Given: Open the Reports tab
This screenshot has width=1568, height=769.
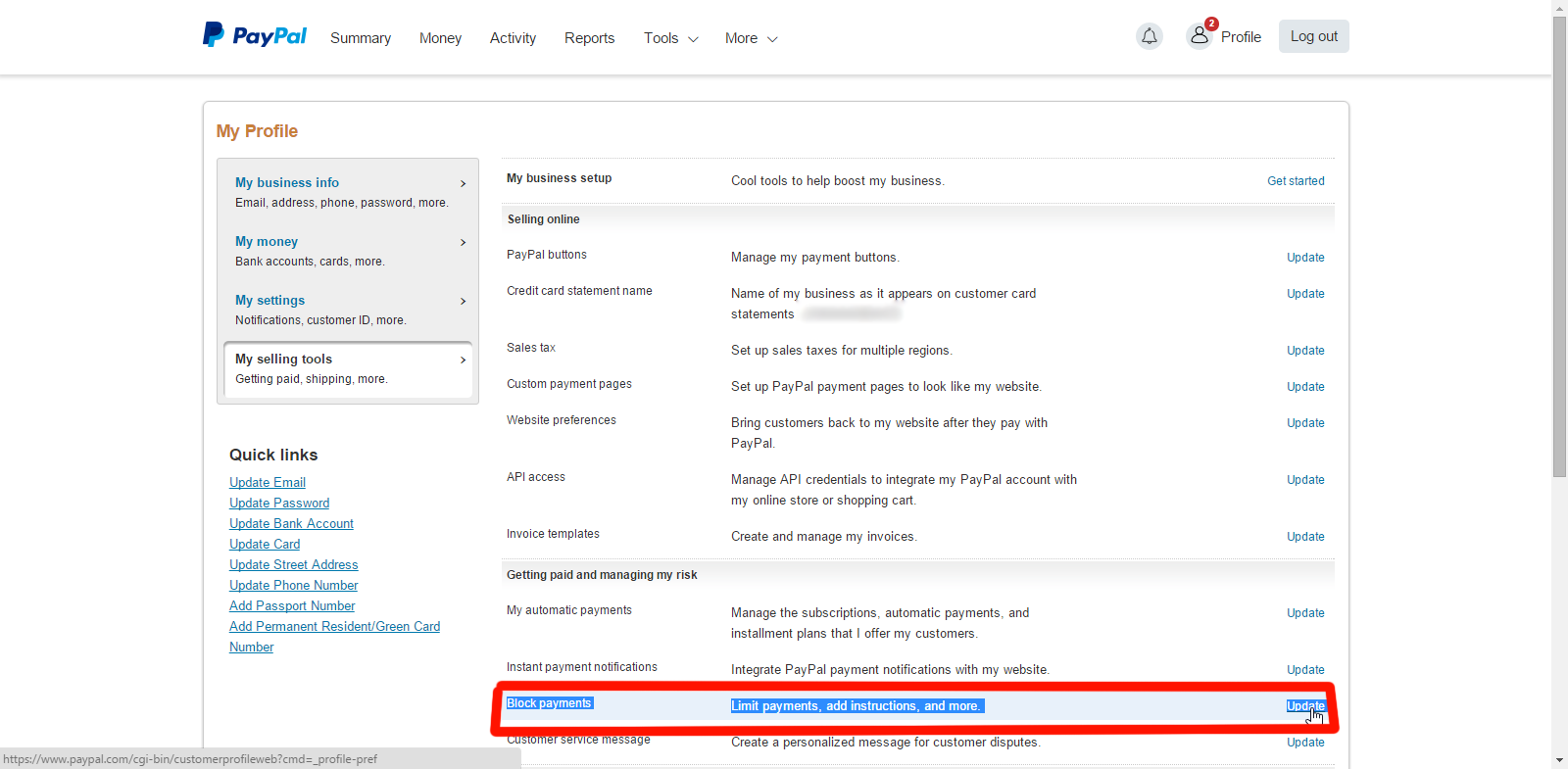Looking at the screenshot, I should point(589,38).
